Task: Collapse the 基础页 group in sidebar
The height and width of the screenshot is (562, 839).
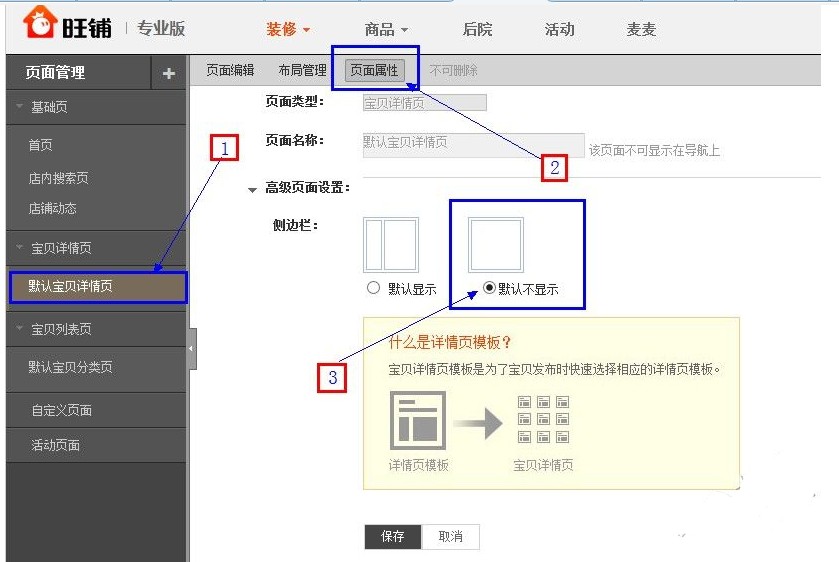Action: (x=20, y=107)
